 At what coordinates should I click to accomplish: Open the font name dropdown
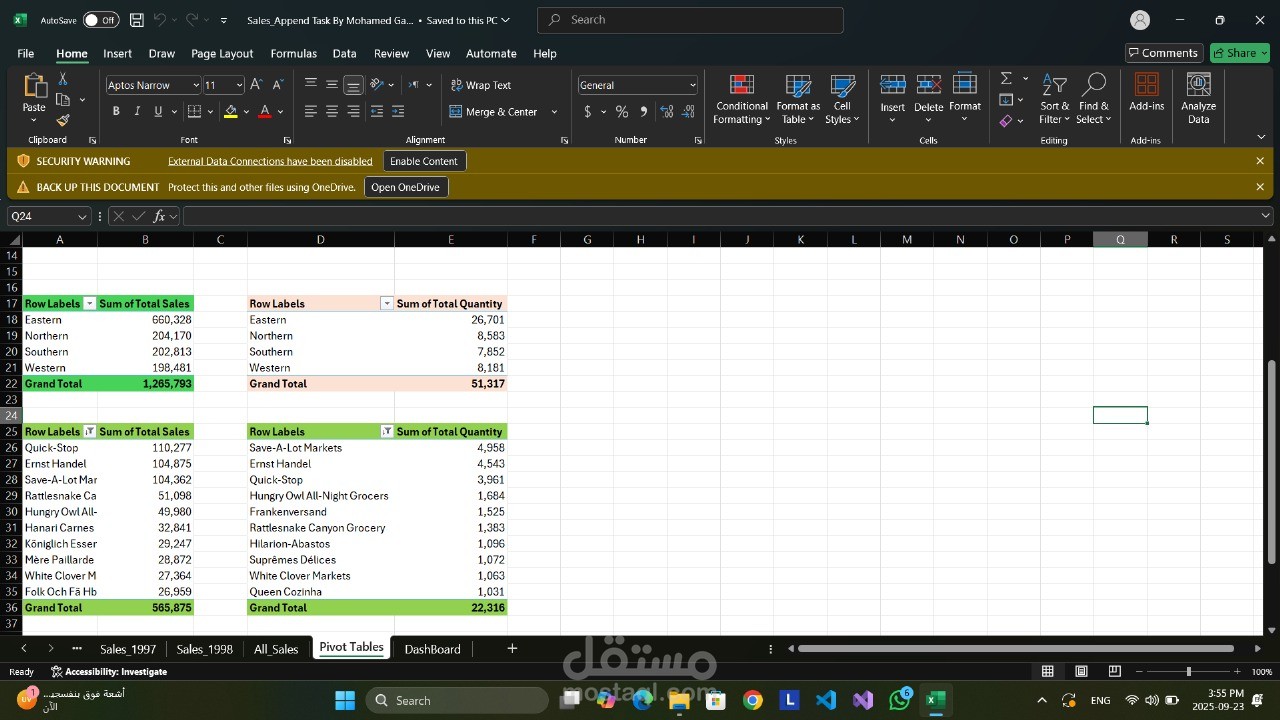(x=195, y=85)
